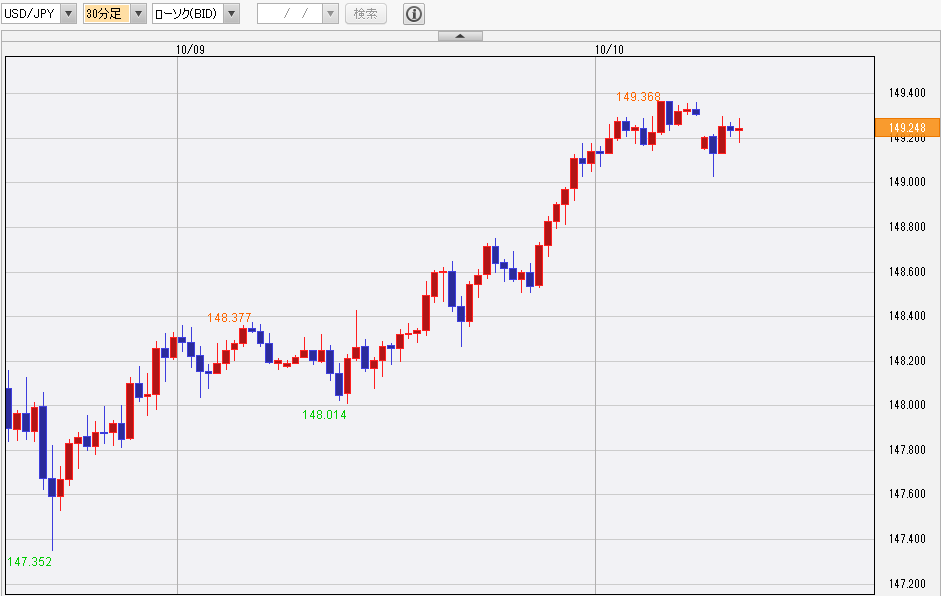Click the 検索 search button
The height and width of the screenshot is (596, 941).
365,13
